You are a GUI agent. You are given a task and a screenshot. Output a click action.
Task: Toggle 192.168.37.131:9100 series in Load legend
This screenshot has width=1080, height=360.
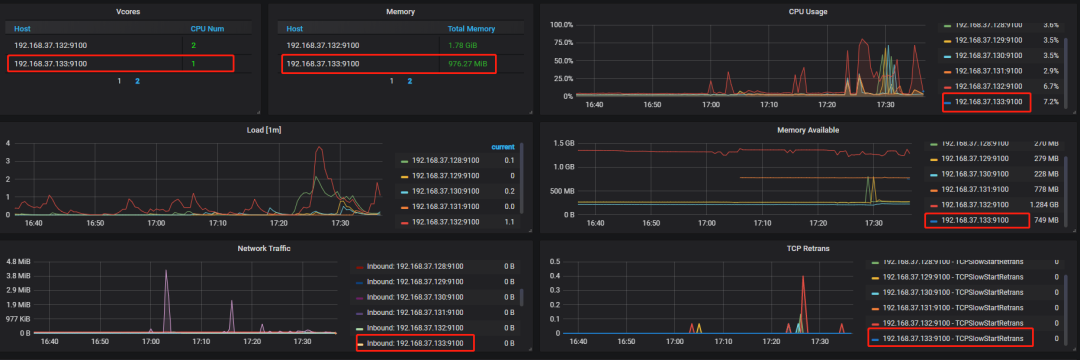click(x=446, y=207)
